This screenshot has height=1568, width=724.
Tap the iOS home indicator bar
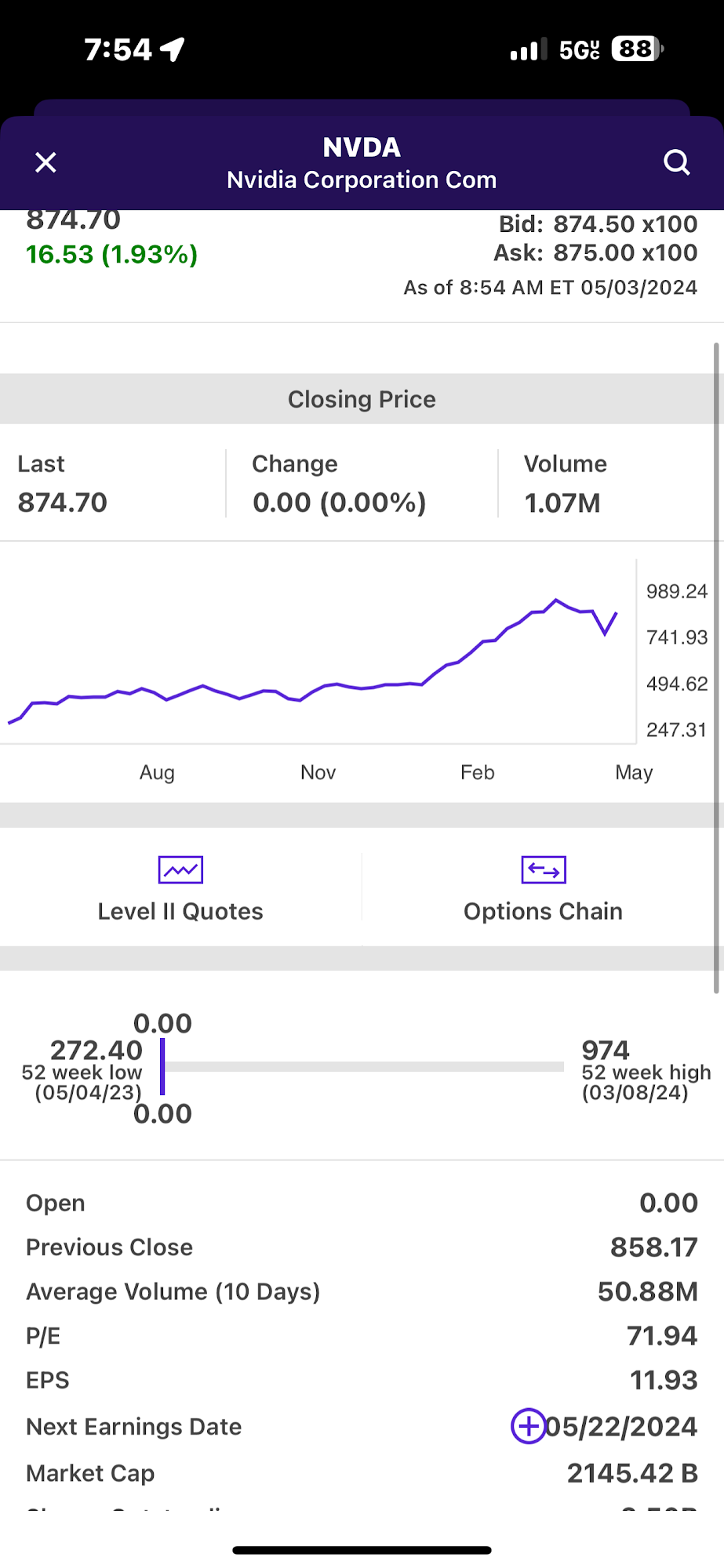(362, 1550)
